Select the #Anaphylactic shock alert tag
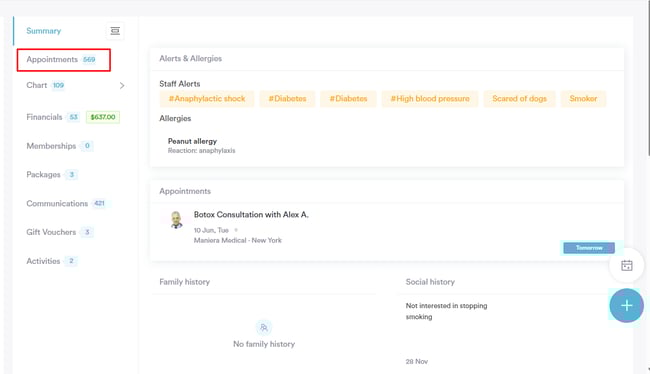This screenshot has width=650, height=374. (207, 99)
